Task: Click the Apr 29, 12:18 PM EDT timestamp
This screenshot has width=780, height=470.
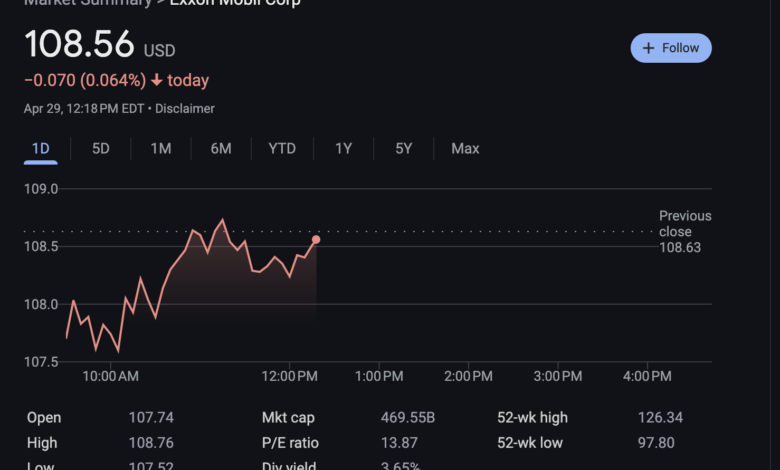Action: 84,108
